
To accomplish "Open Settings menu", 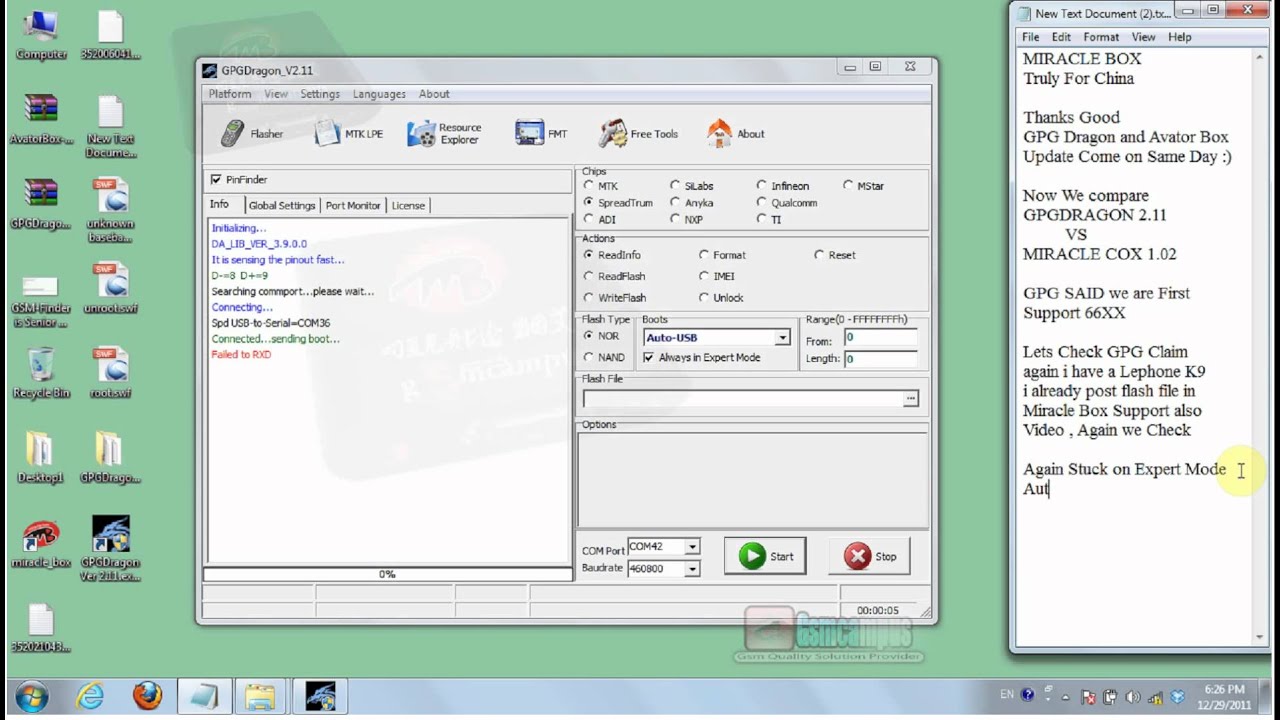I will coord(320,94).
